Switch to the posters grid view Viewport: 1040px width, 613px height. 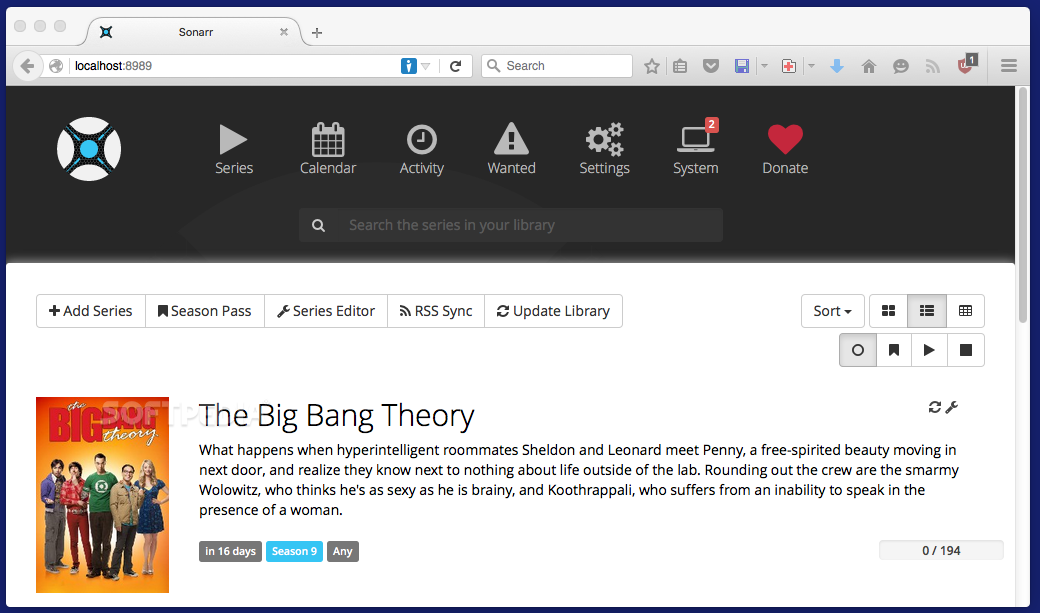[x=888, y=311]
